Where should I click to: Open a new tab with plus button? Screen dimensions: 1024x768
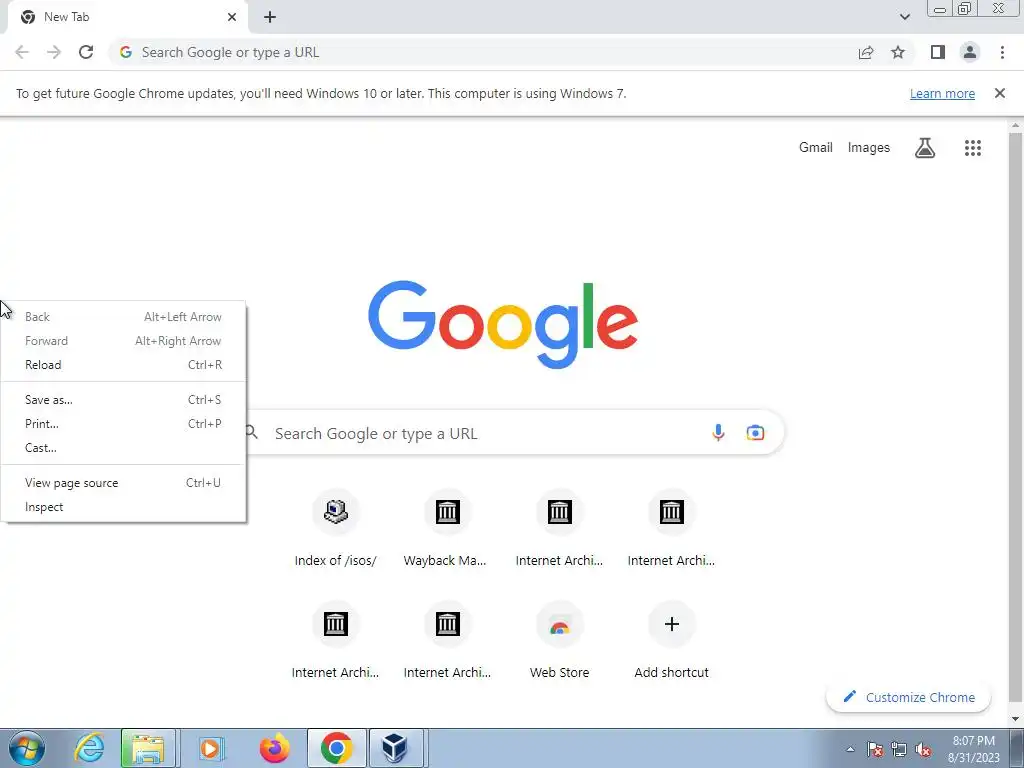(270, 18)
